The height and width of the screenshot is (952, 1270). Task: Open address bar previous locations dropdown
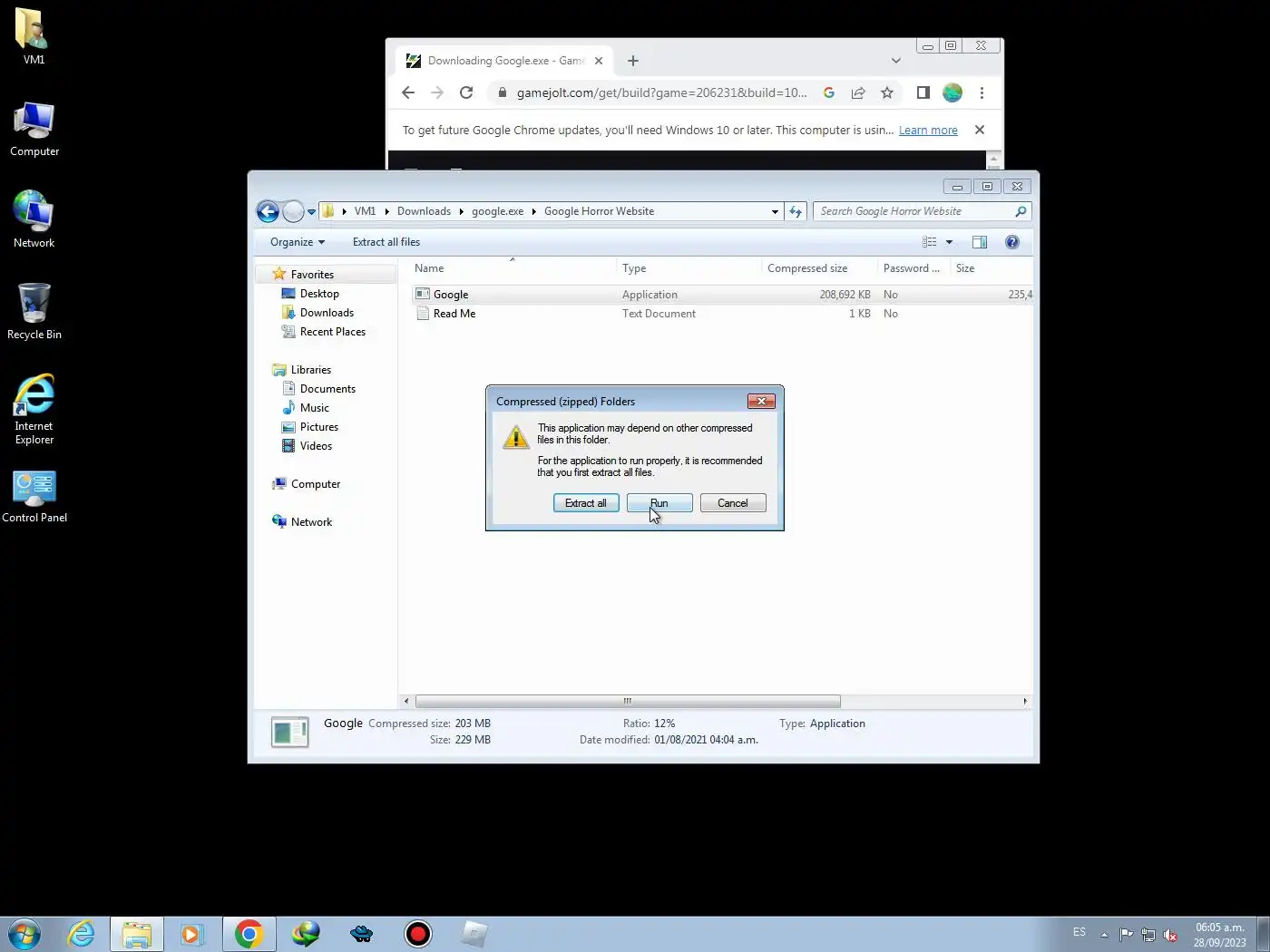click(x=775, y=211)
